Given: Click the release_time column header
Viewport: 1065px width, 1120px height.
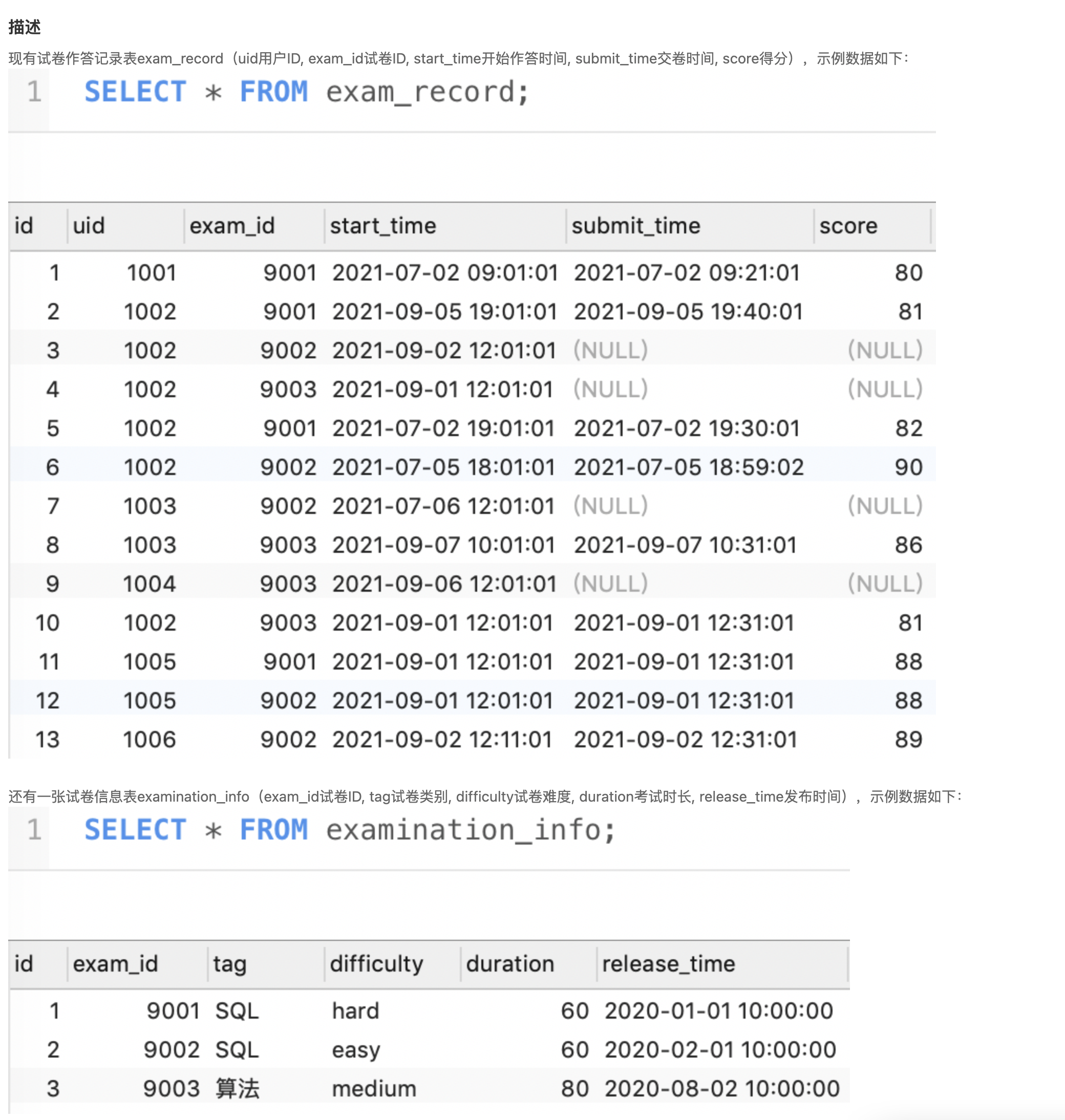Looking at the screenshot, I should point(668,964).
